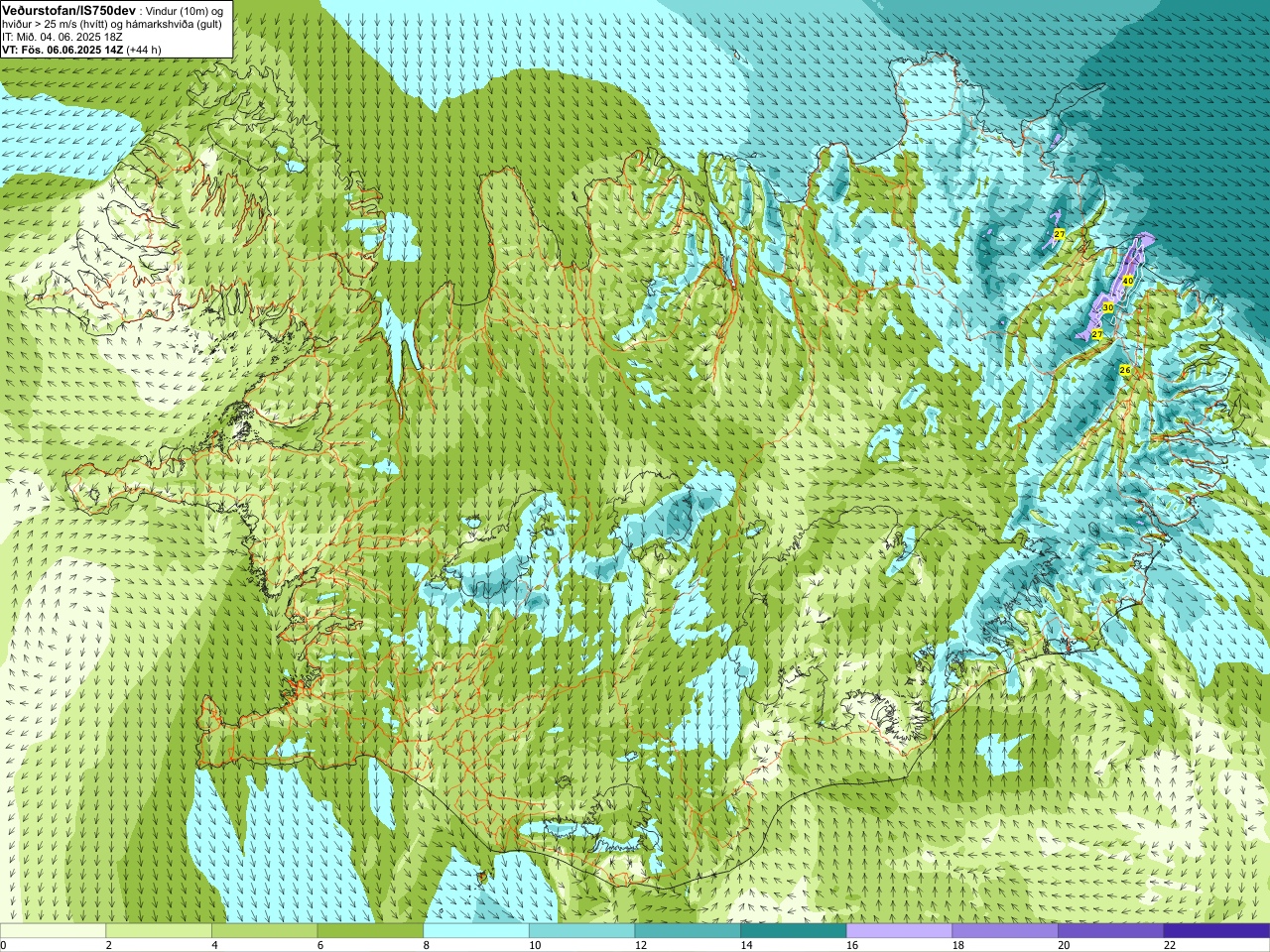1270x952 pixels.
Task: Click the 6–8 m/s darker green scale swatch
Action: pyautogui.click(x=370, y=931)
